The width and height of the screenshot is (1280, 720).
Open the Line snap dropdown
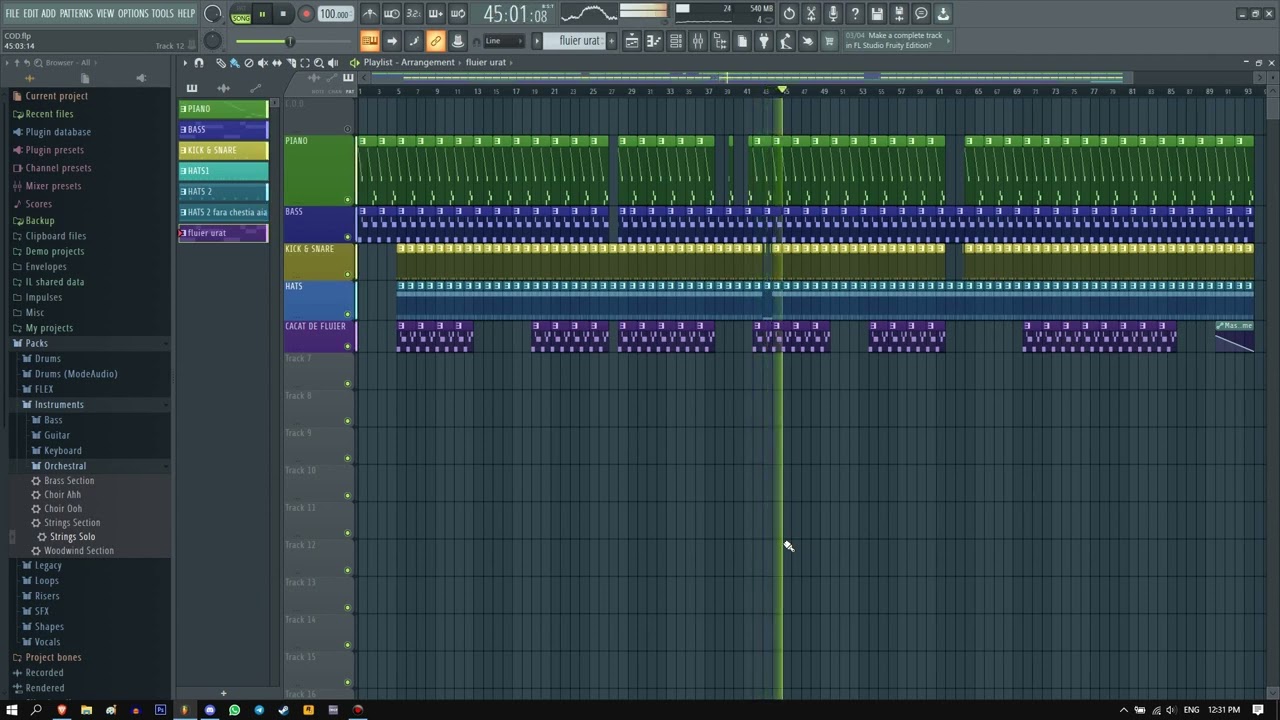(x=505, y=41)
